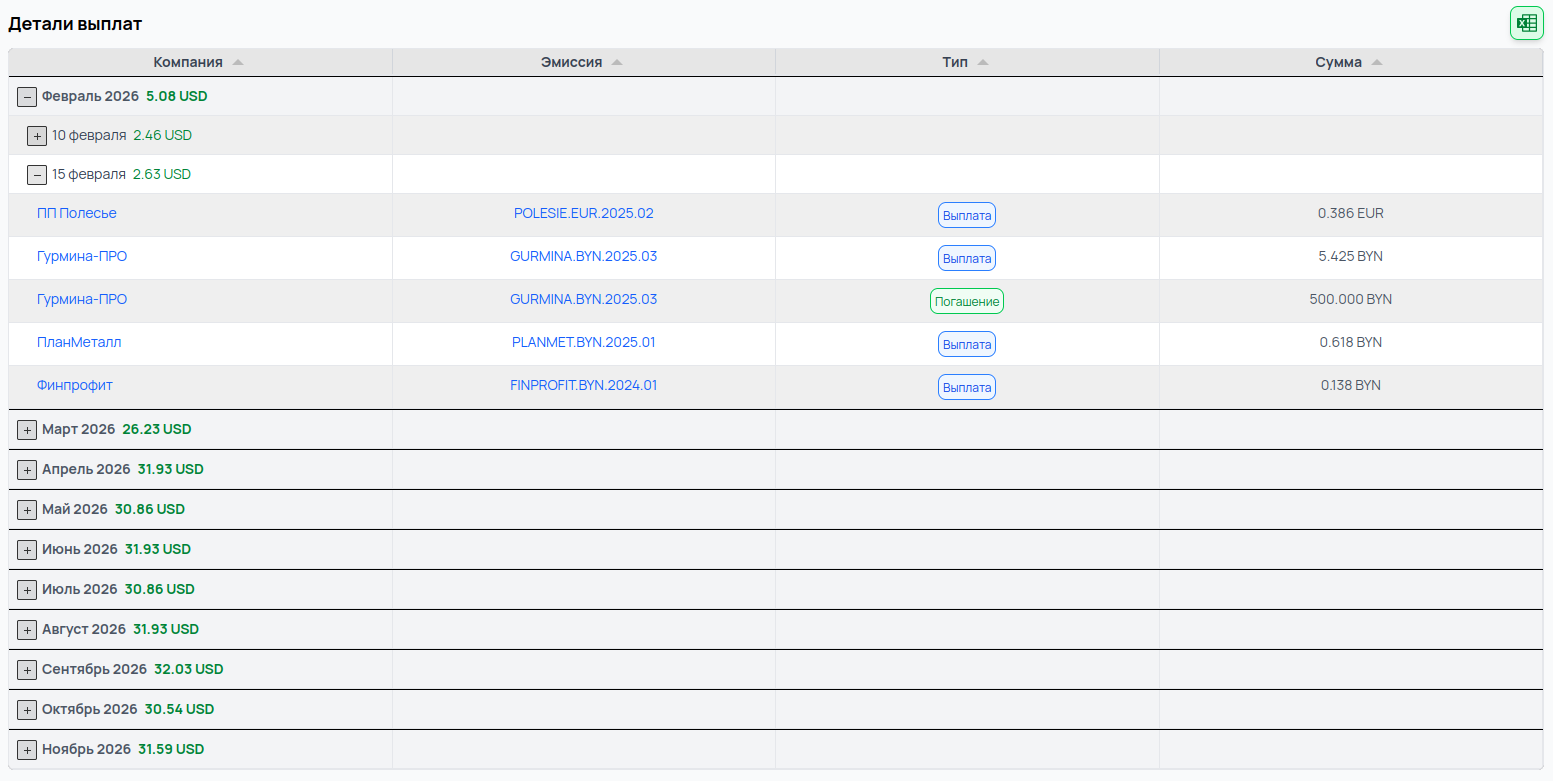
Task: Expand the Ноябрь 2026 group
Action: (26, 749)
